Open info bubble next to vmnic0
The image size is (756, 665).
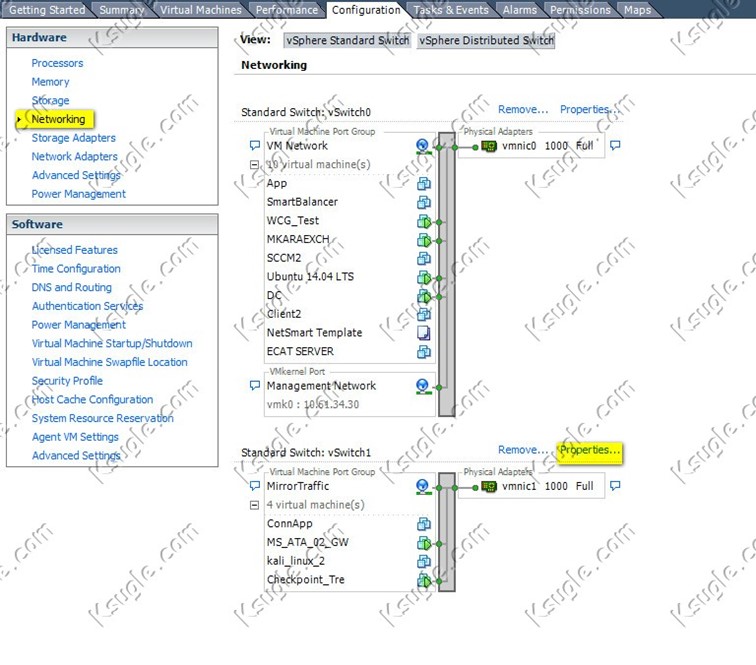(615, 145)
